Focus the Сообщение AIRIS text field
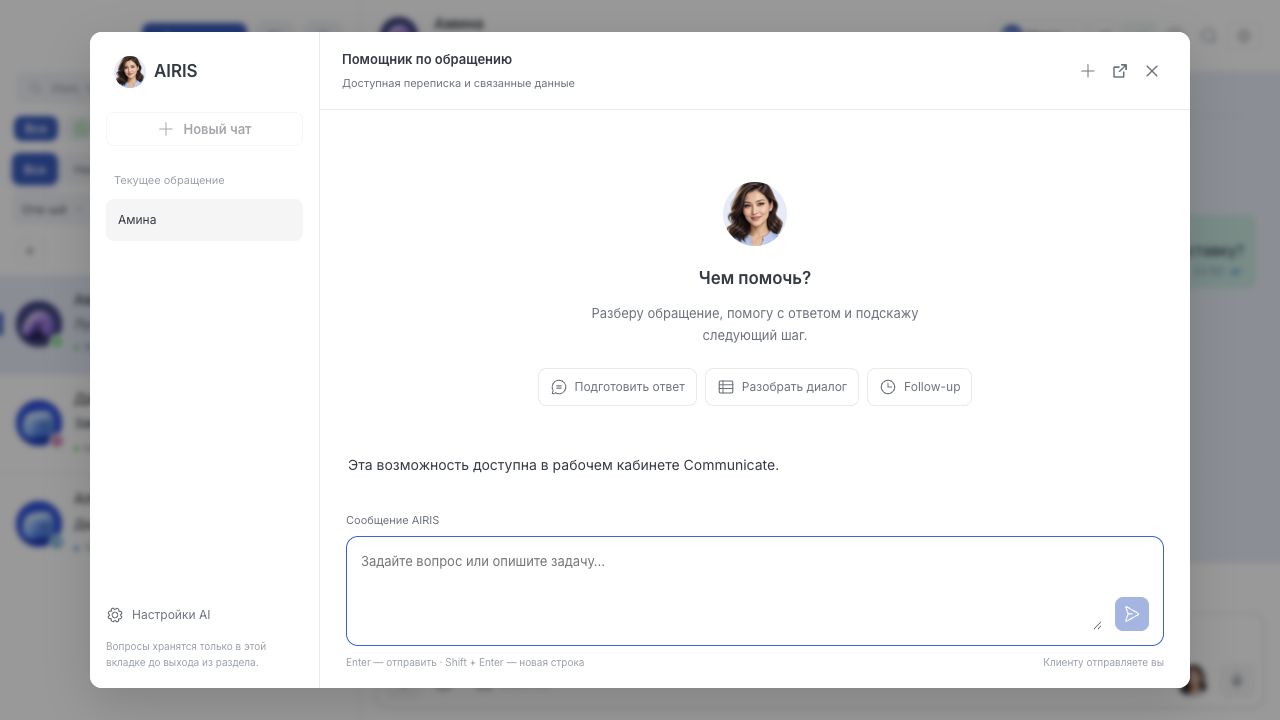1280x720 pixels. pos(755,591)
